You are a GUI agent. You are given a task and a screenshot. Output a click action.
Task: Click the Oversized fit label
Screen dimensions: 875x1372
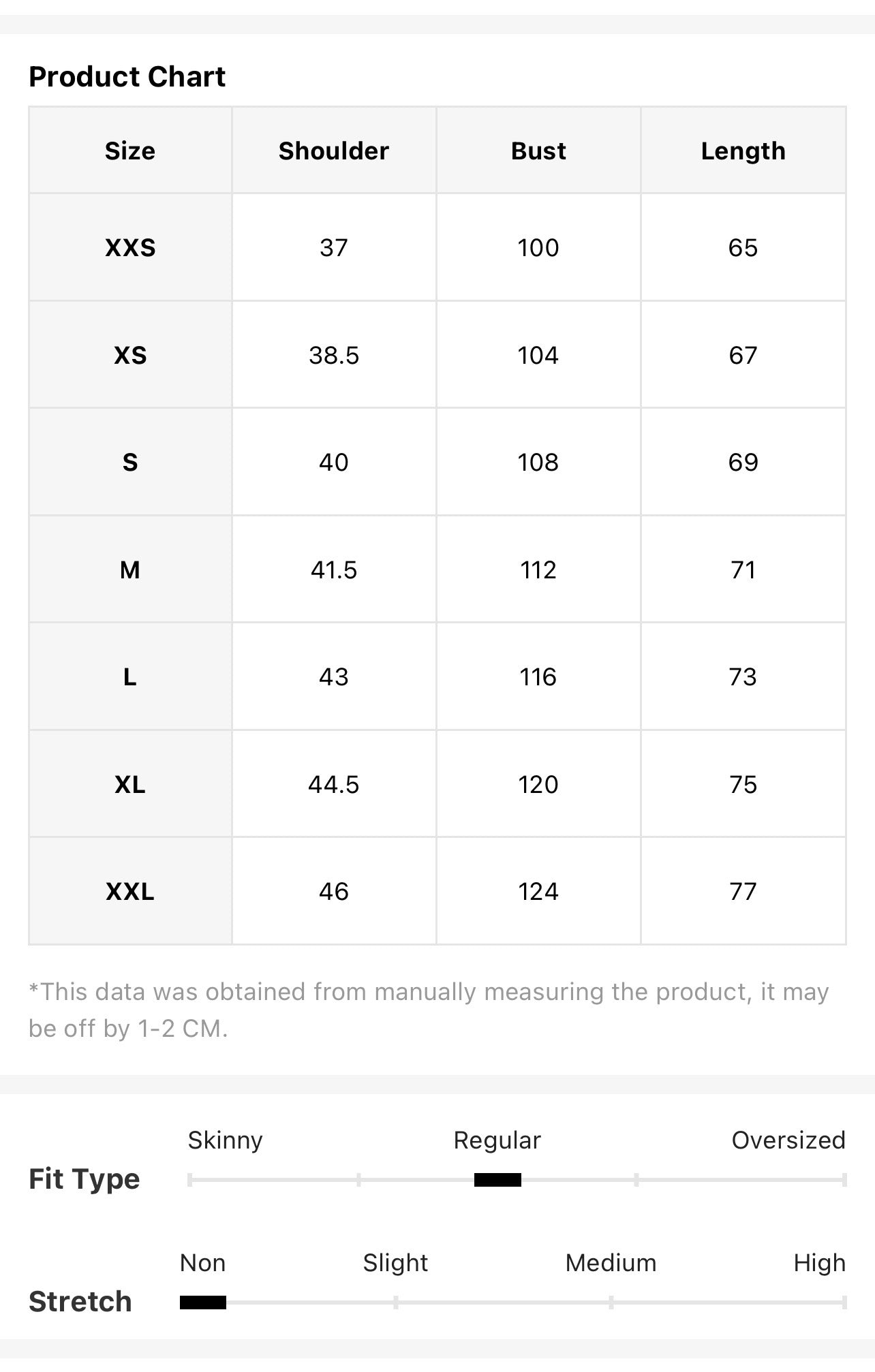click(788, 1140)
